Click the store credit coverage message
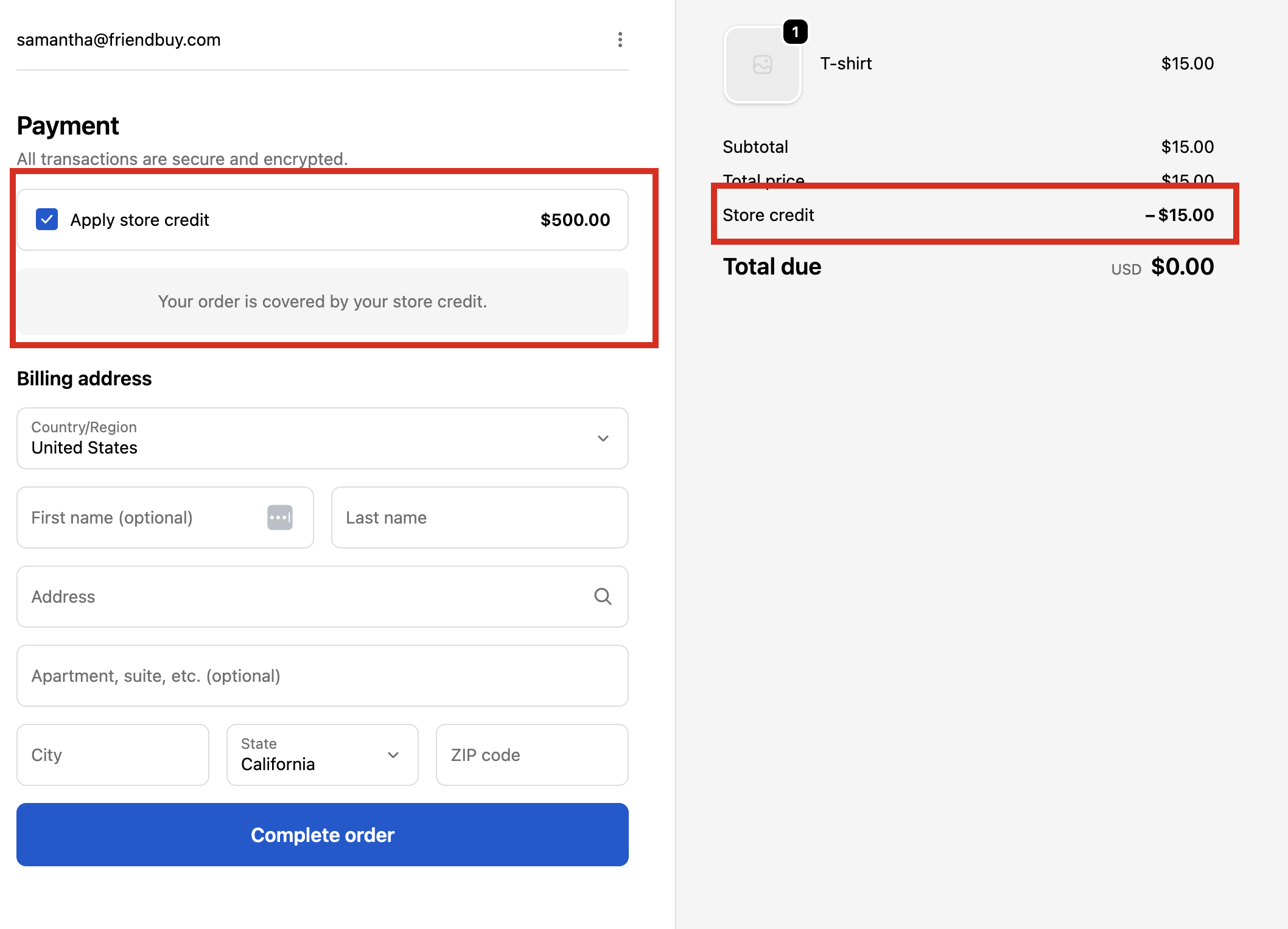This screenshot has width=1288, height=929. point(322,301)
